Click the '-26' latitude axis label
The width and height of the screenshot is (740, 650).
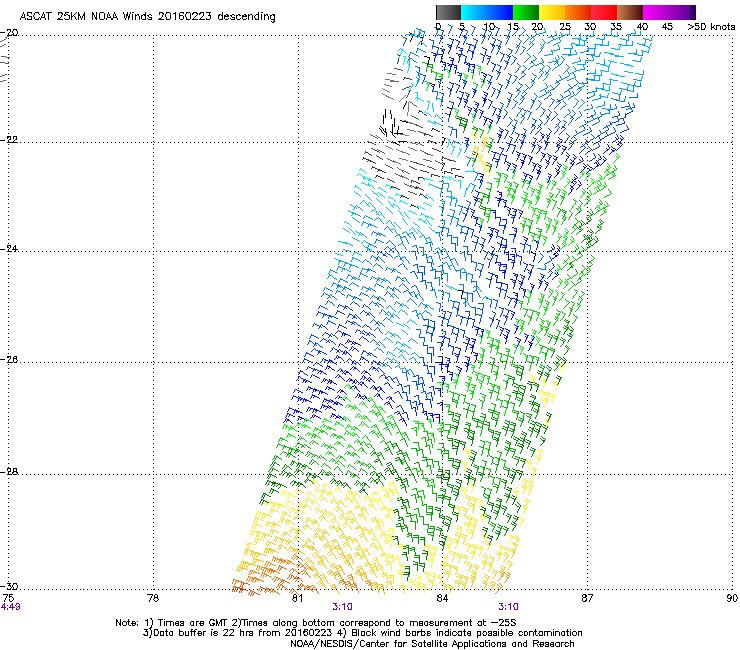click(10, 360)
